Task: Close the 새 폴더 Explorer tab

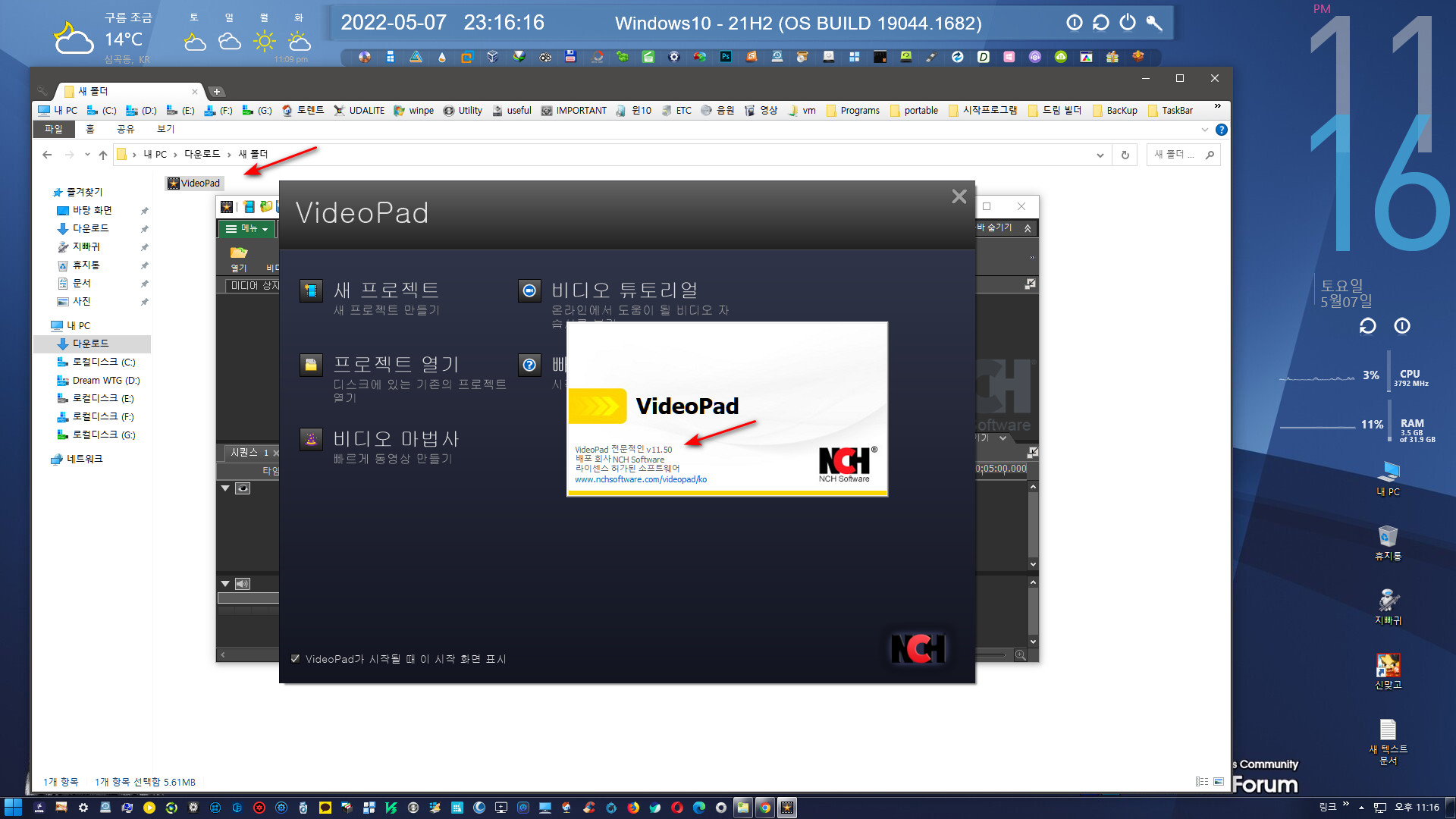Action: pyautogui.click(x=195, y=92)
